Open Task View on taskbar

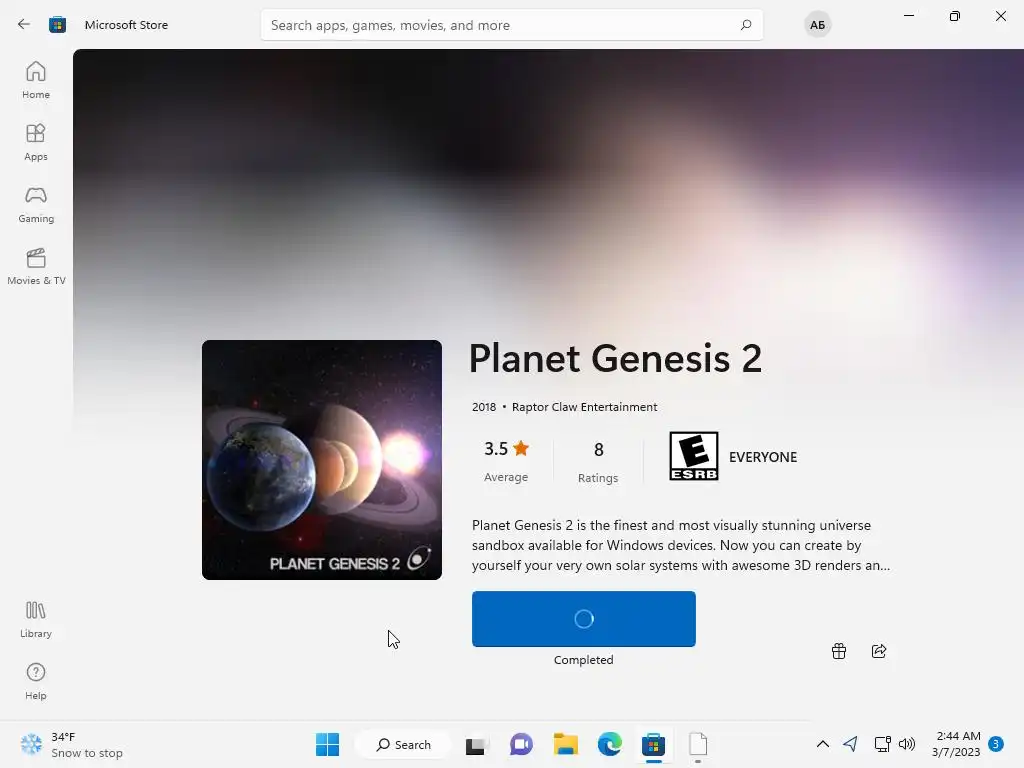tap(477, 744)
